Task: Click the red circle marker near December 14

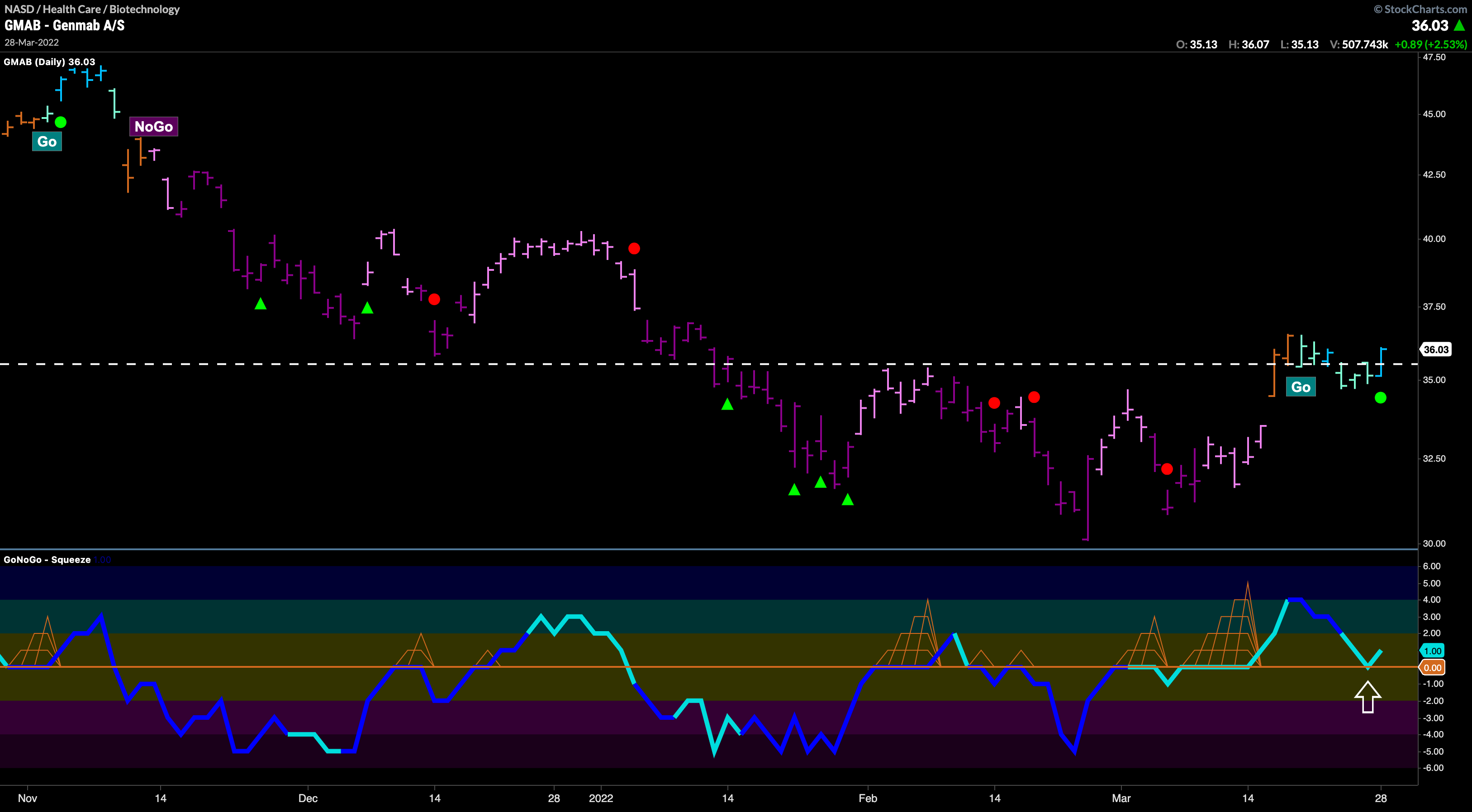Action: (434, 299)
